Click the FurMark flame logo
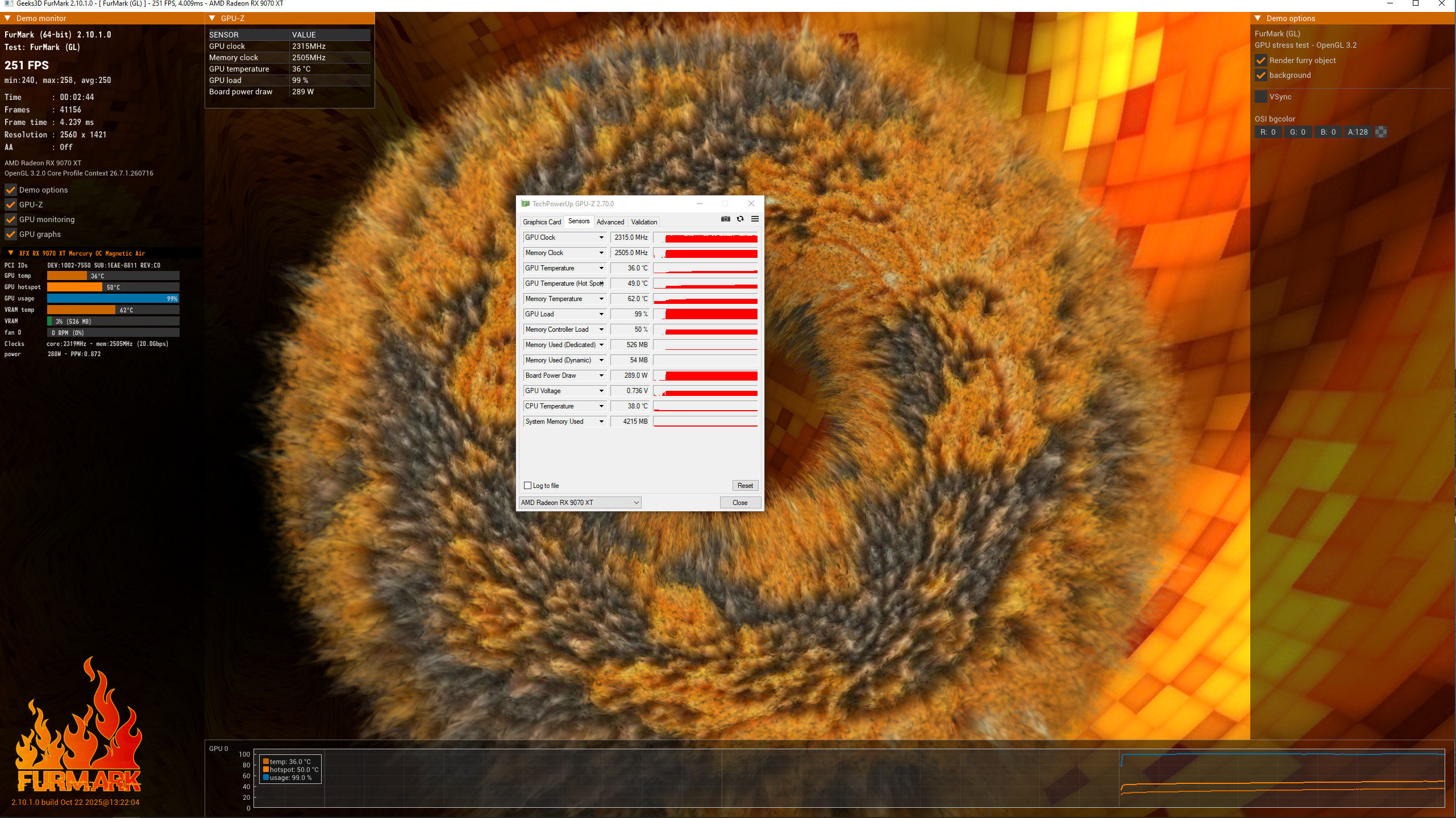 pyautogui.click(x=79, y=725)
